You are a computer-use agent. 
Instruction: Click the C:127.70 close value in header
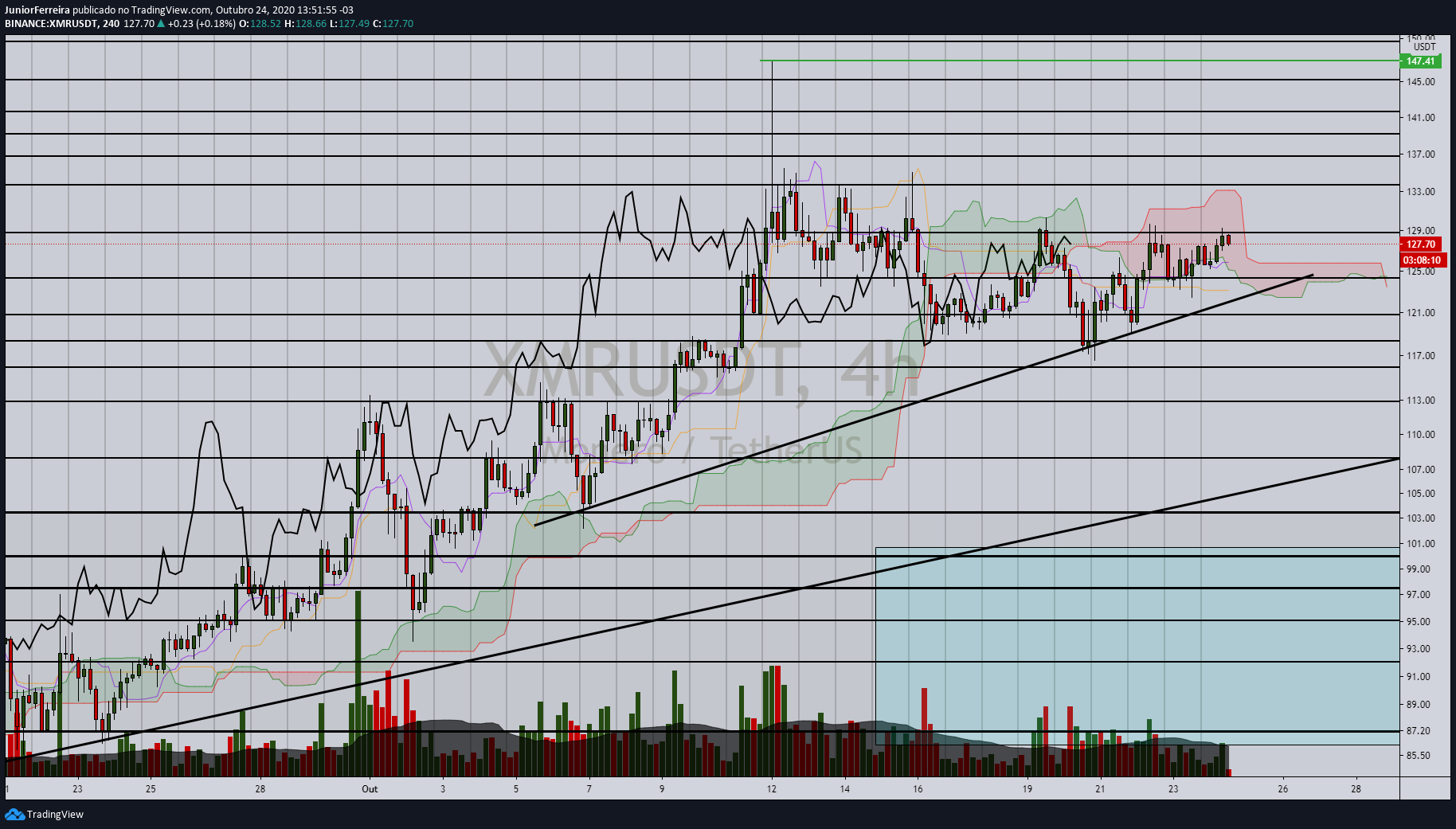click(x=393, y=24)
